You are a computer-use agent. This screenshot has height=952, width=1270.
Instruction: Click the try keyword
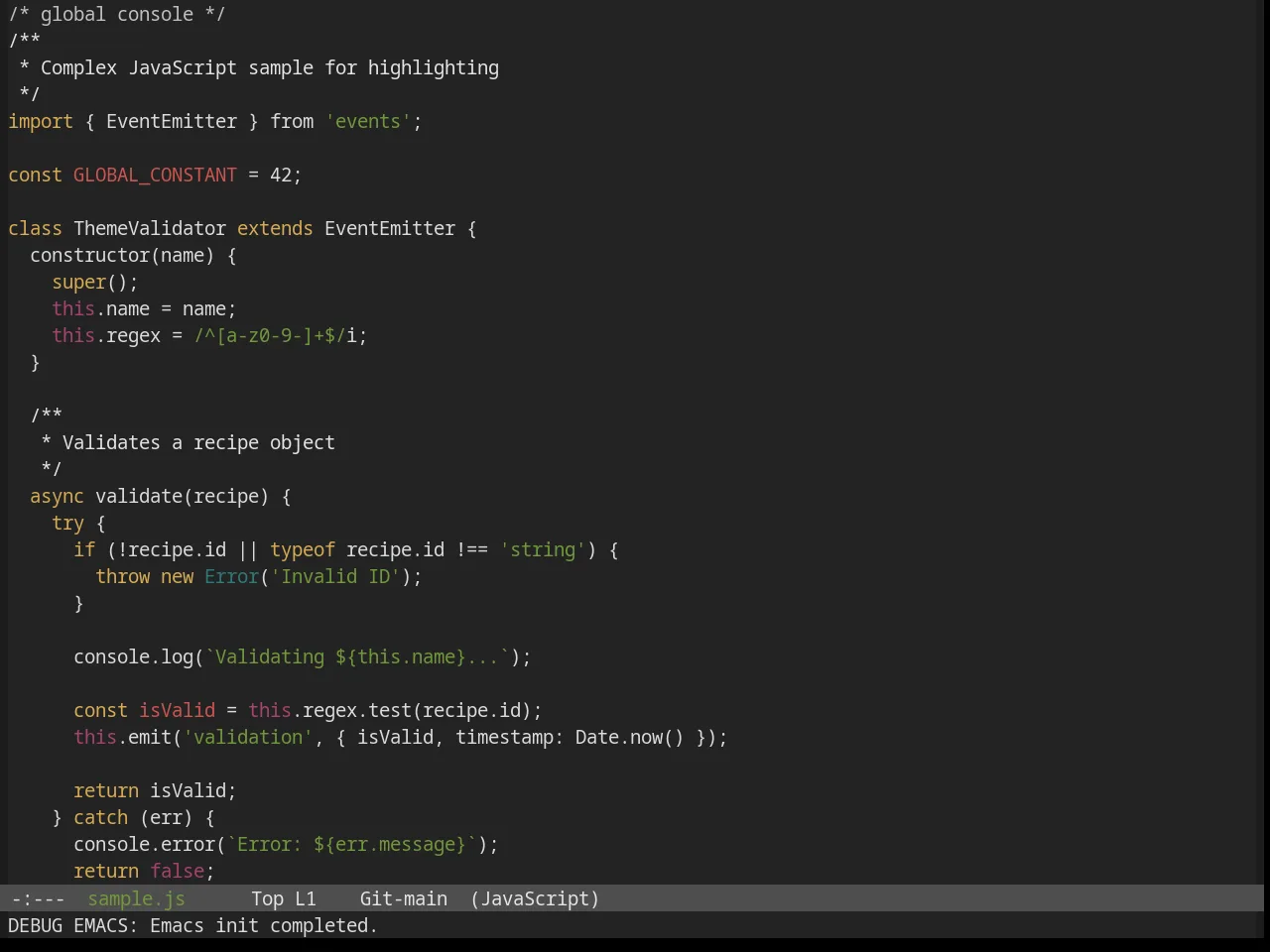[67, 524]
